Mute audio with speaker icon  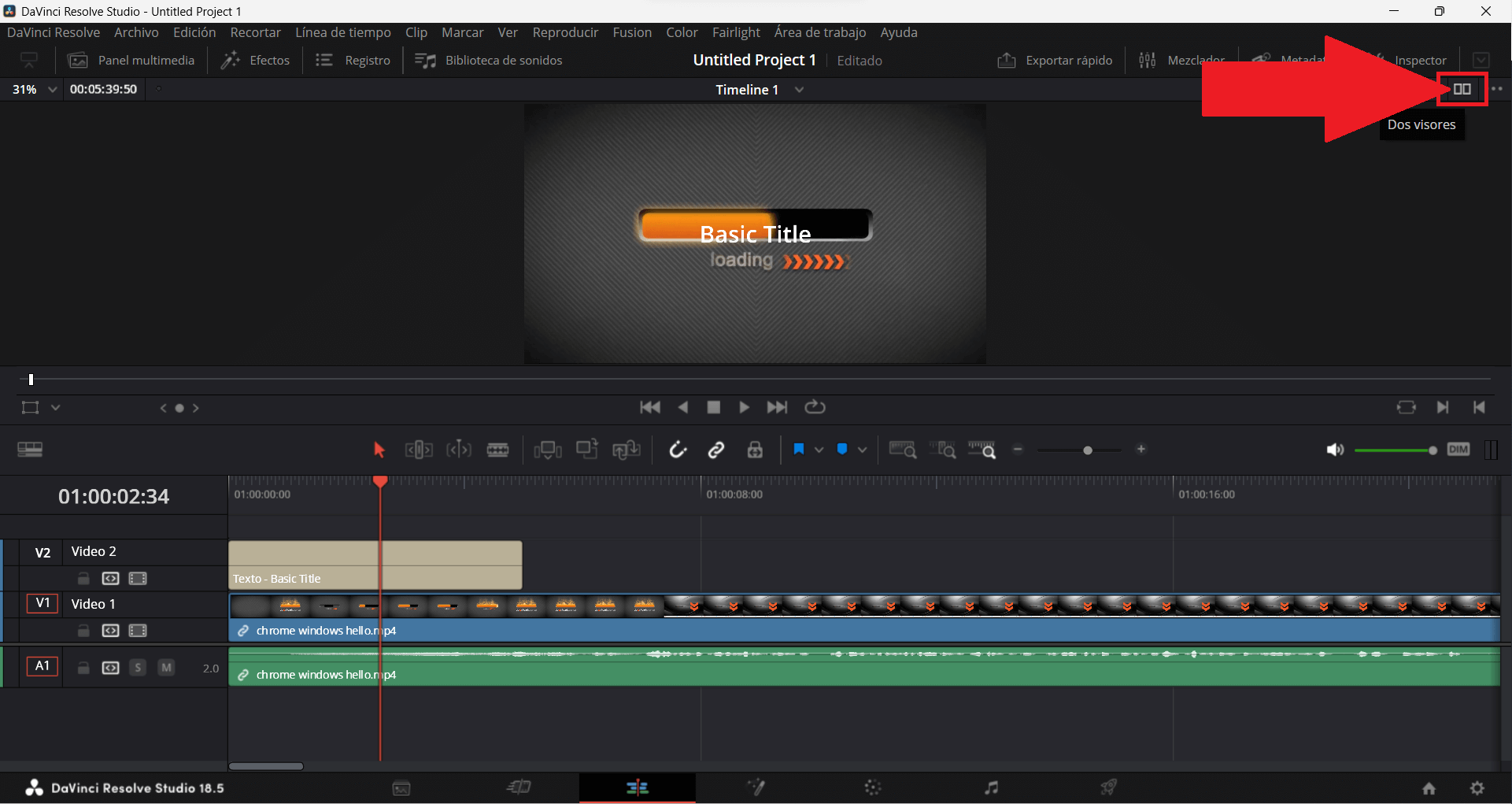point(1335,450)
